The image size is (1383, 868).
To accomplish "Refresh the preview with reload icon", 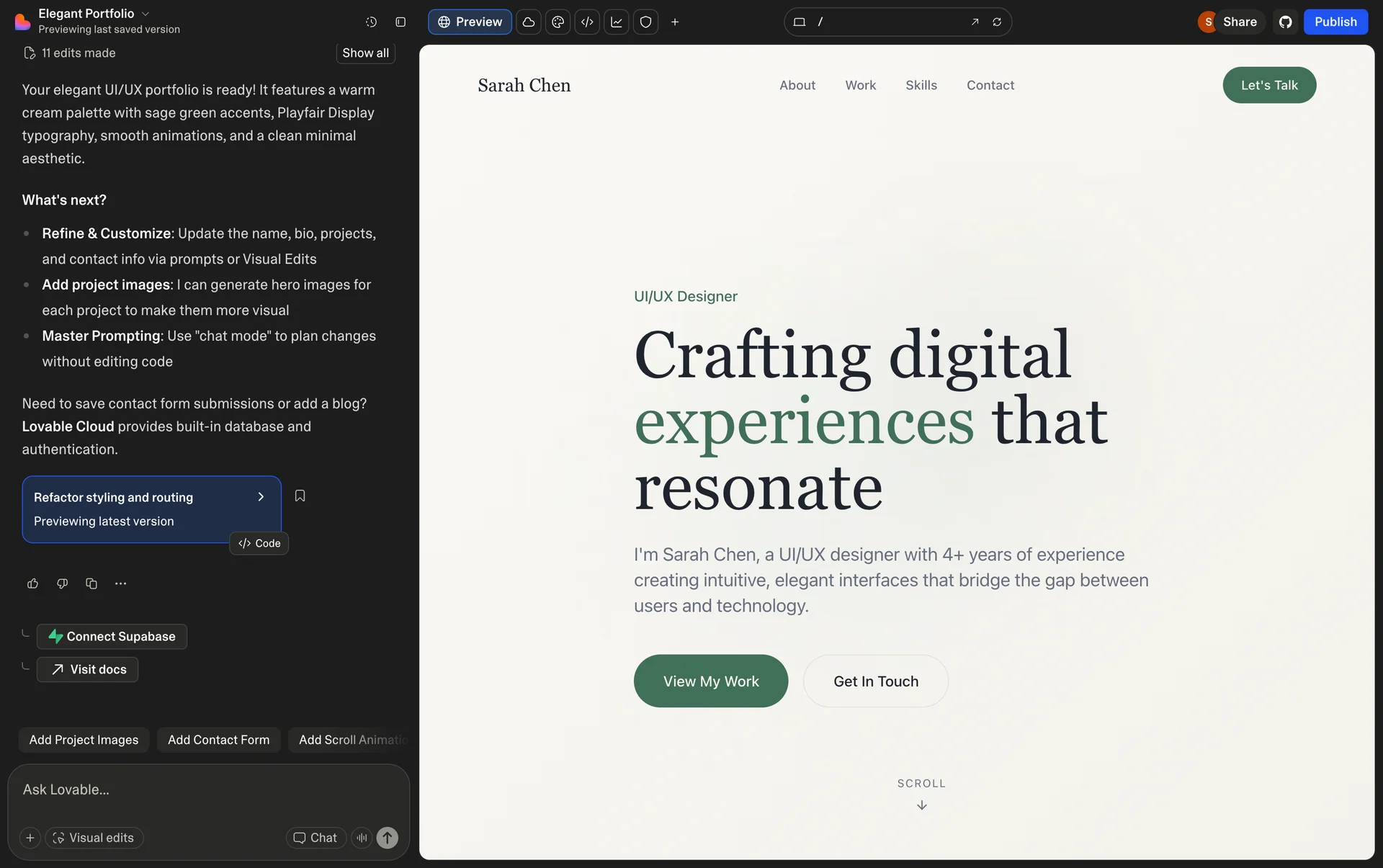I will pos(997,22).
